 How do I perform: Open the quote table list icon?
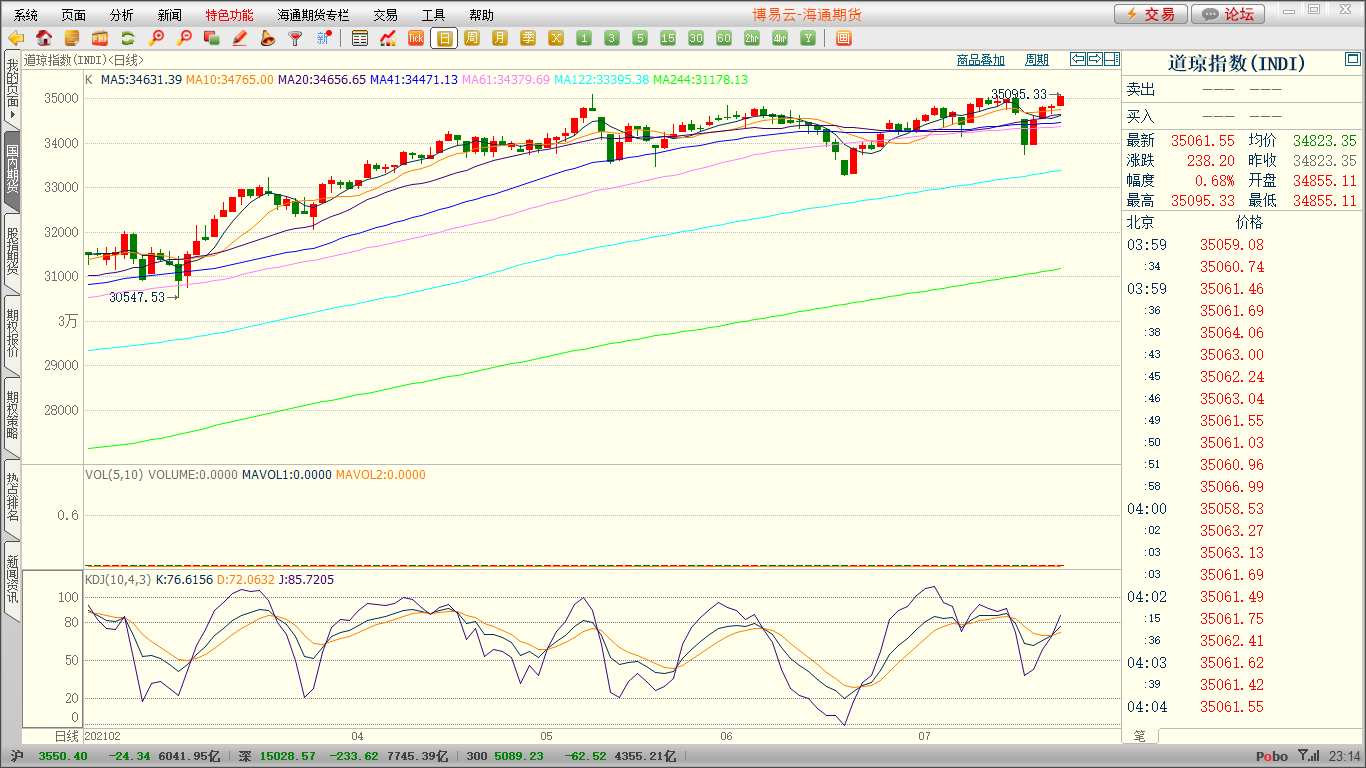pos(360,39)
